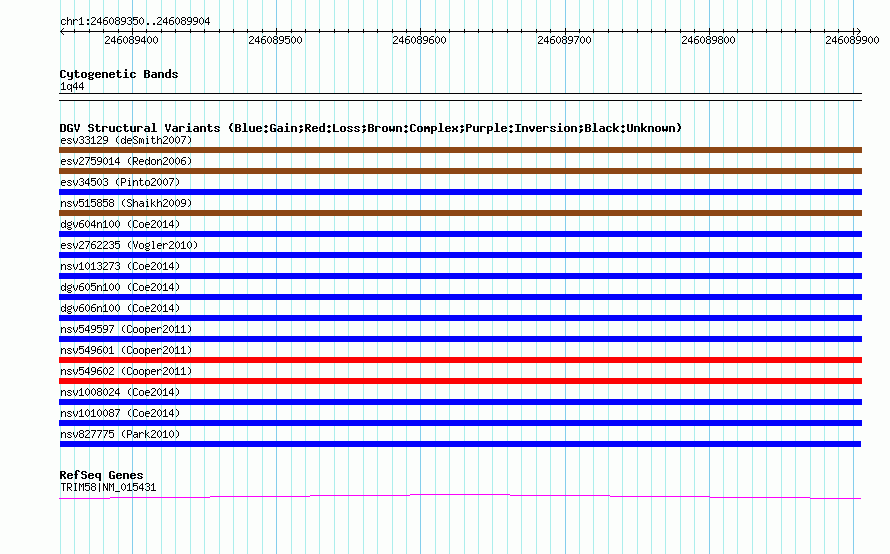Select the red loss bar under nsv549602

[460, 381]
